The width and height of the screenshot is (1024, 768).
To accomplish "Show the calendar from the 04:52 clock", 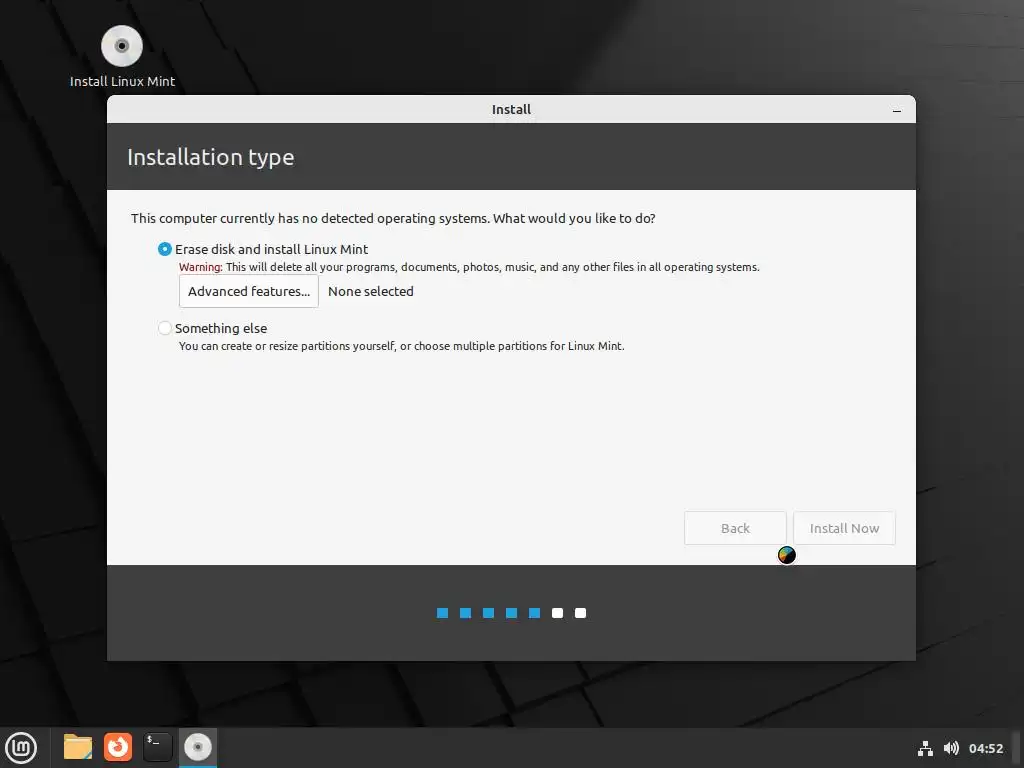I will [985, 748].
